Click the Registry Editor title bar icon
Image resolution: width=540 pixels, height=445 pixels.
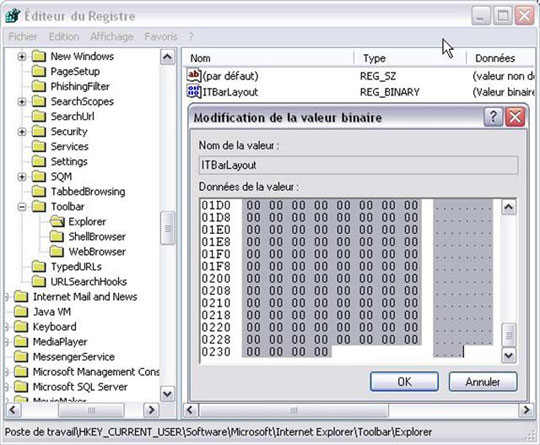point(13,16)
